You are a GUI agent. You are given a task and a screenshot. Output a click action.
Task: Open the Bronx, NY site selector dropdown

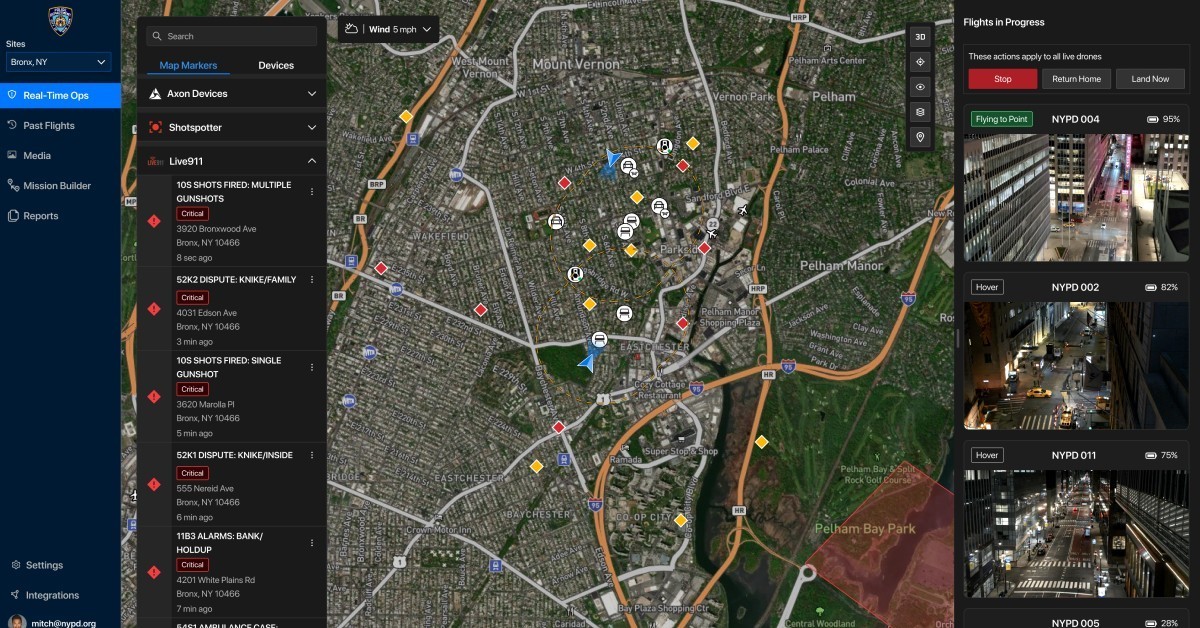(x=58, y=62)
